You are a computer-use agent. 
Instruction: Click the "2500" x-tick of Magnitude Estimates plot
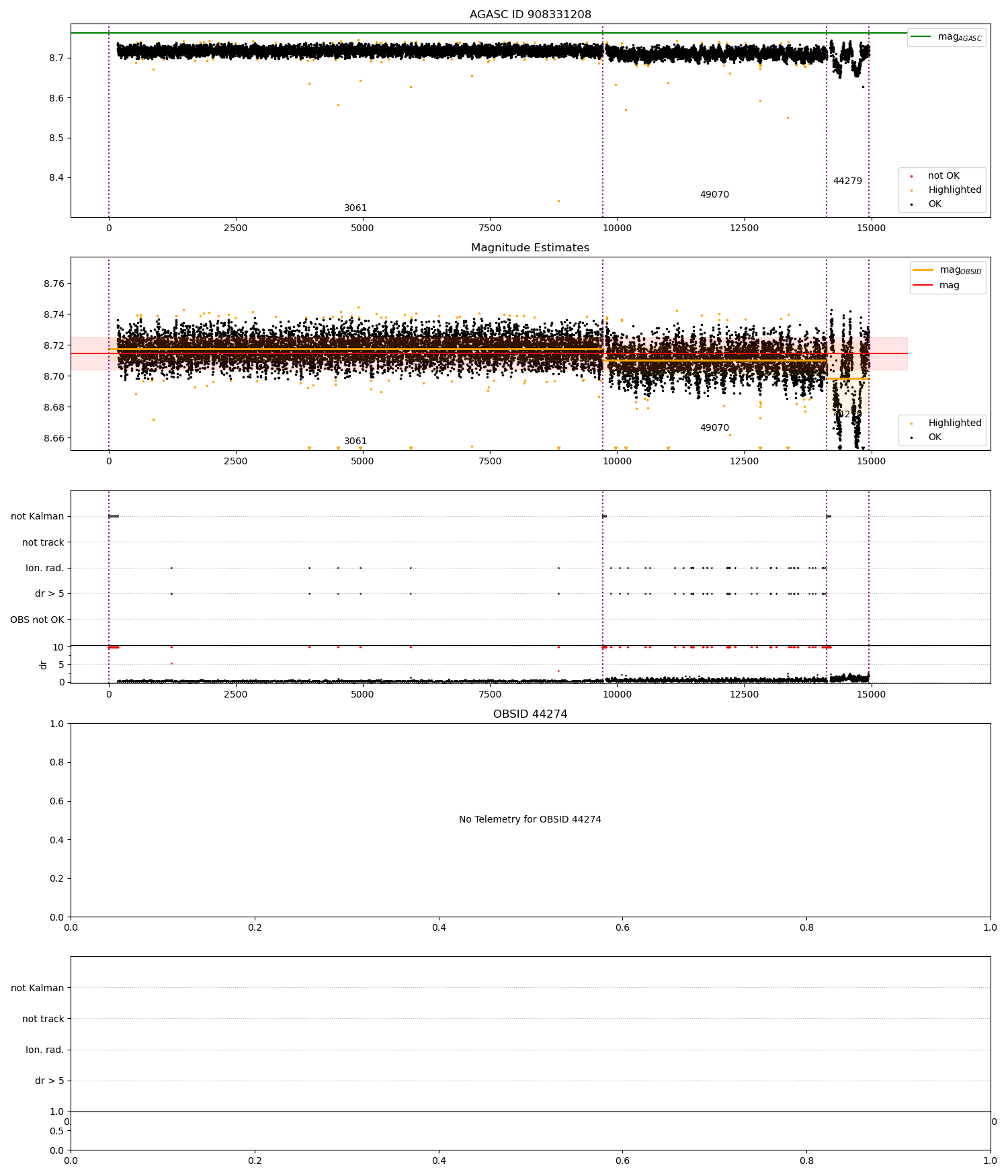(x=236, y=461)
